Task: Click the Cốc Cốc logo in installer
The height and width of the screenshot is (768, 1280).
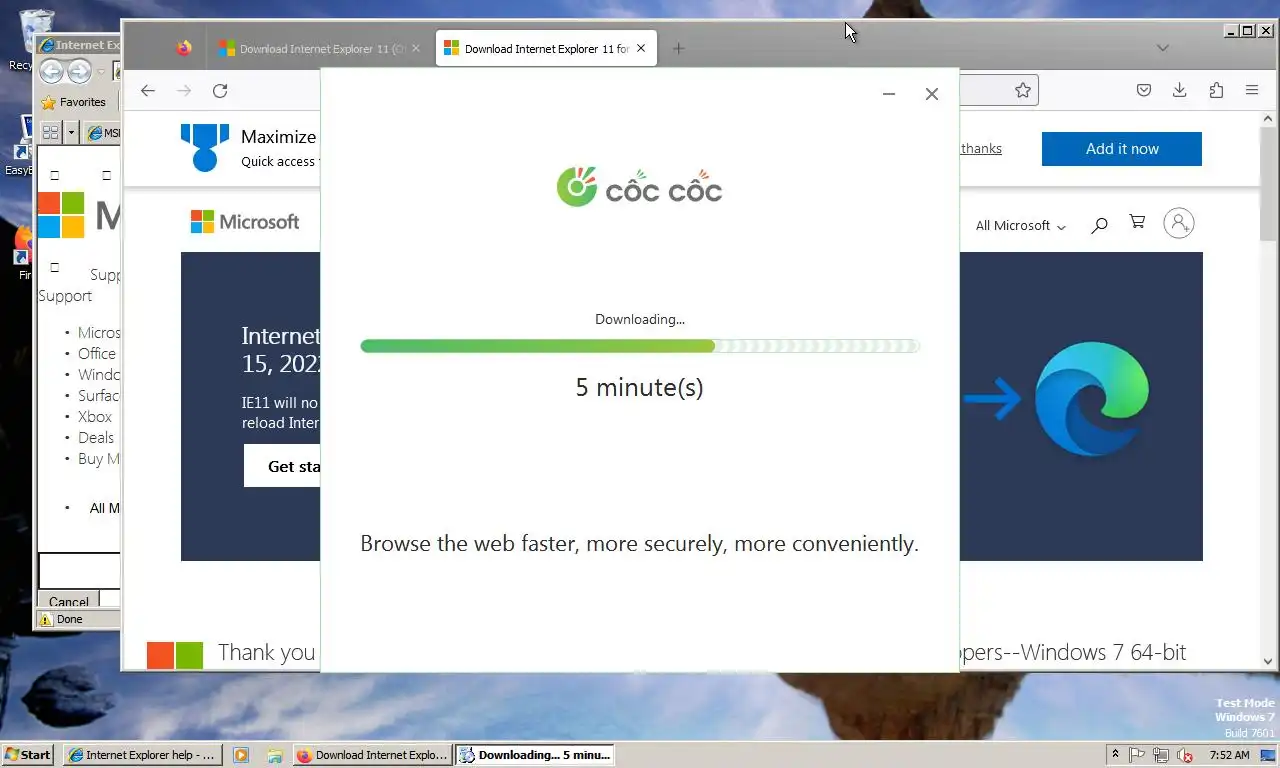Action: 639,187
